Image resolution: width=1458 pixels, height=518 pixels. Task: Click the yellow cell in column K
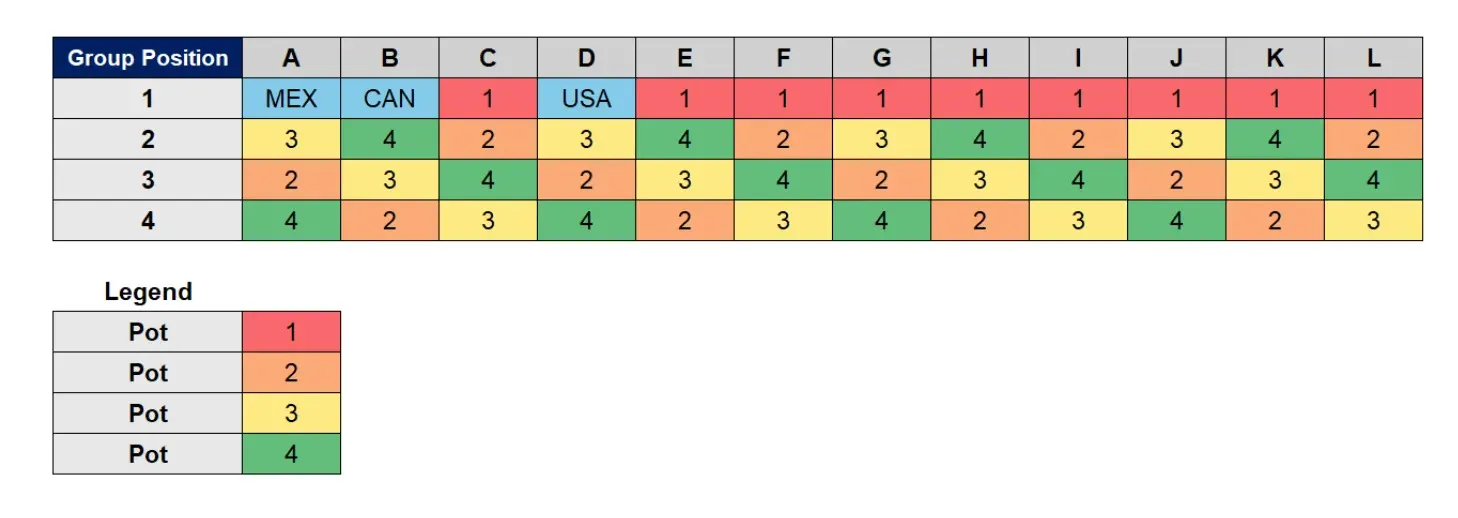pyautogui.click(x=1275, y=180)
